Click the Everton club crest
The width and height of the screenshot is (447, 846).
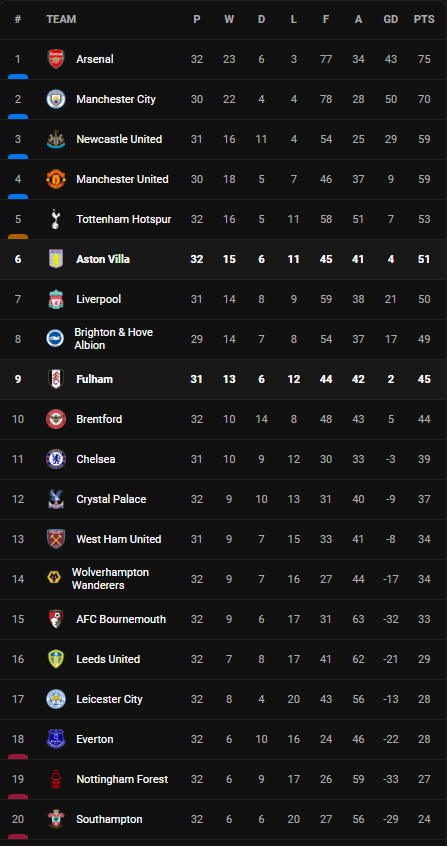click(56, 739)
